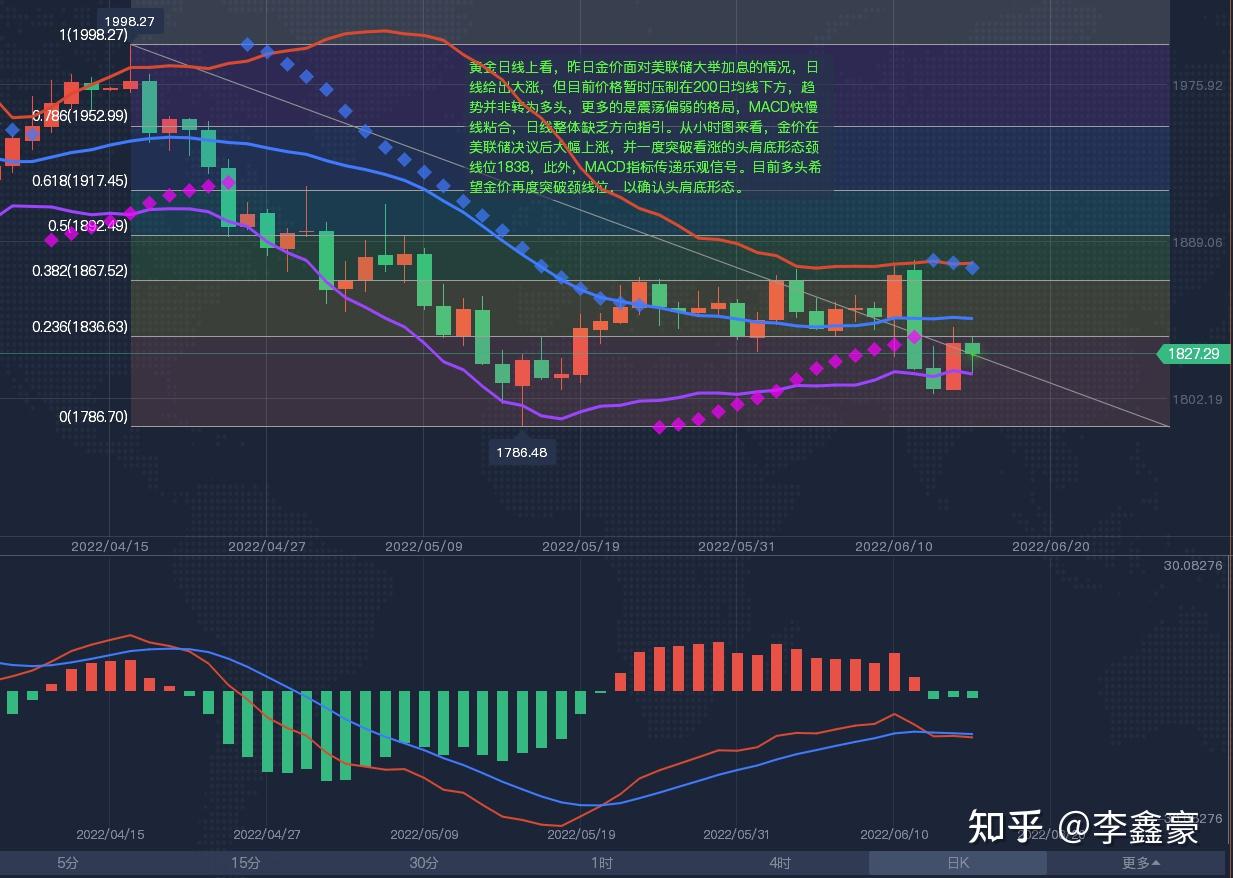Select the 30分 chart period
1233x878 pixels.
[423, 863]
